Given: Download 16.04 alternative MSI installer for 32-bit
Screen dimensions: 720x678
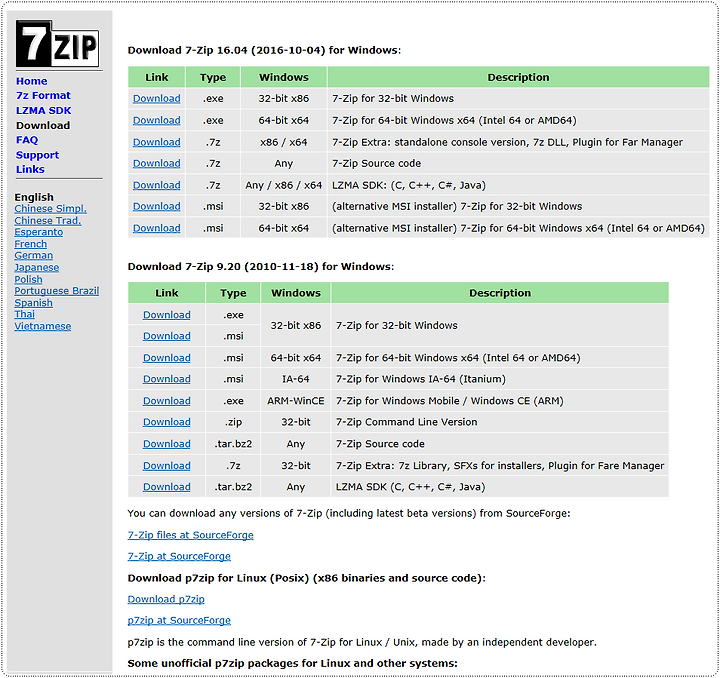Looking at the screenshot, I should 157,206.
